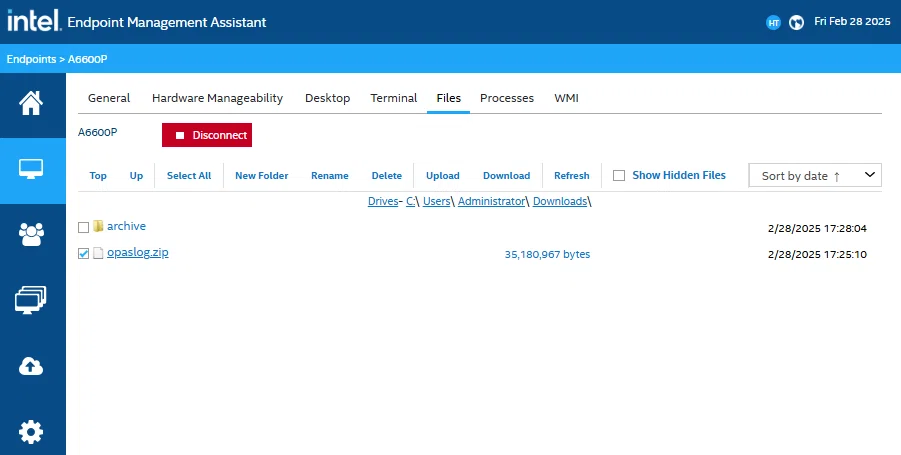Click the Drives breadcrumb link
901x455 pixels.
[383, 202]
